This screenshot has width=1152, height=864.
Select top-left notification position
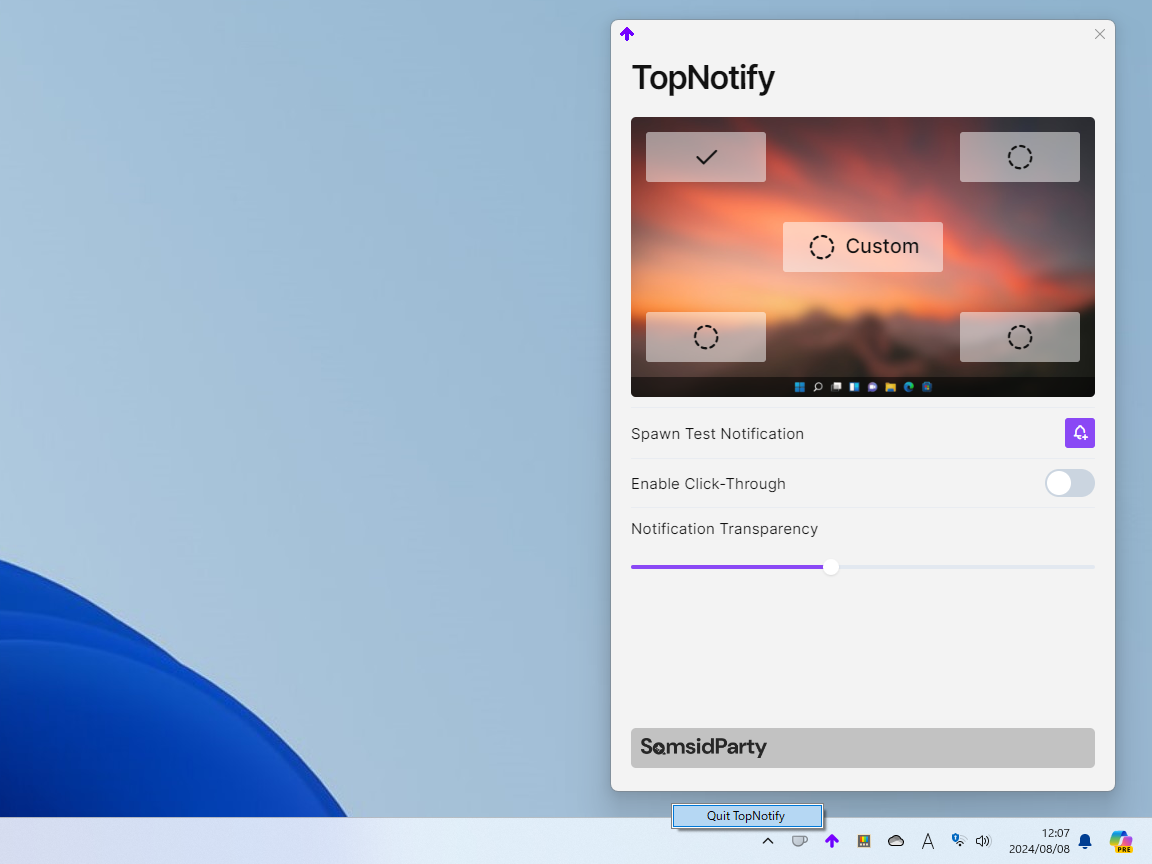705,156
